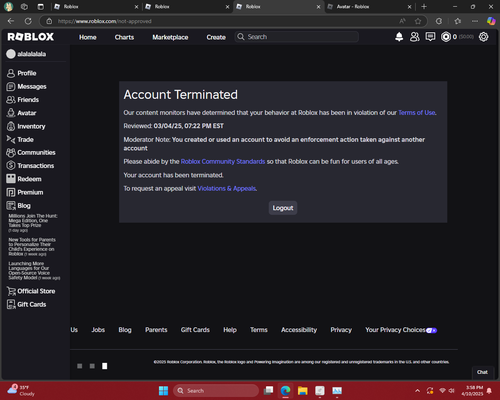The width and height of the screenshot is (500, 400).
Task: Open Edge settings and more menu
Action: 475,21
